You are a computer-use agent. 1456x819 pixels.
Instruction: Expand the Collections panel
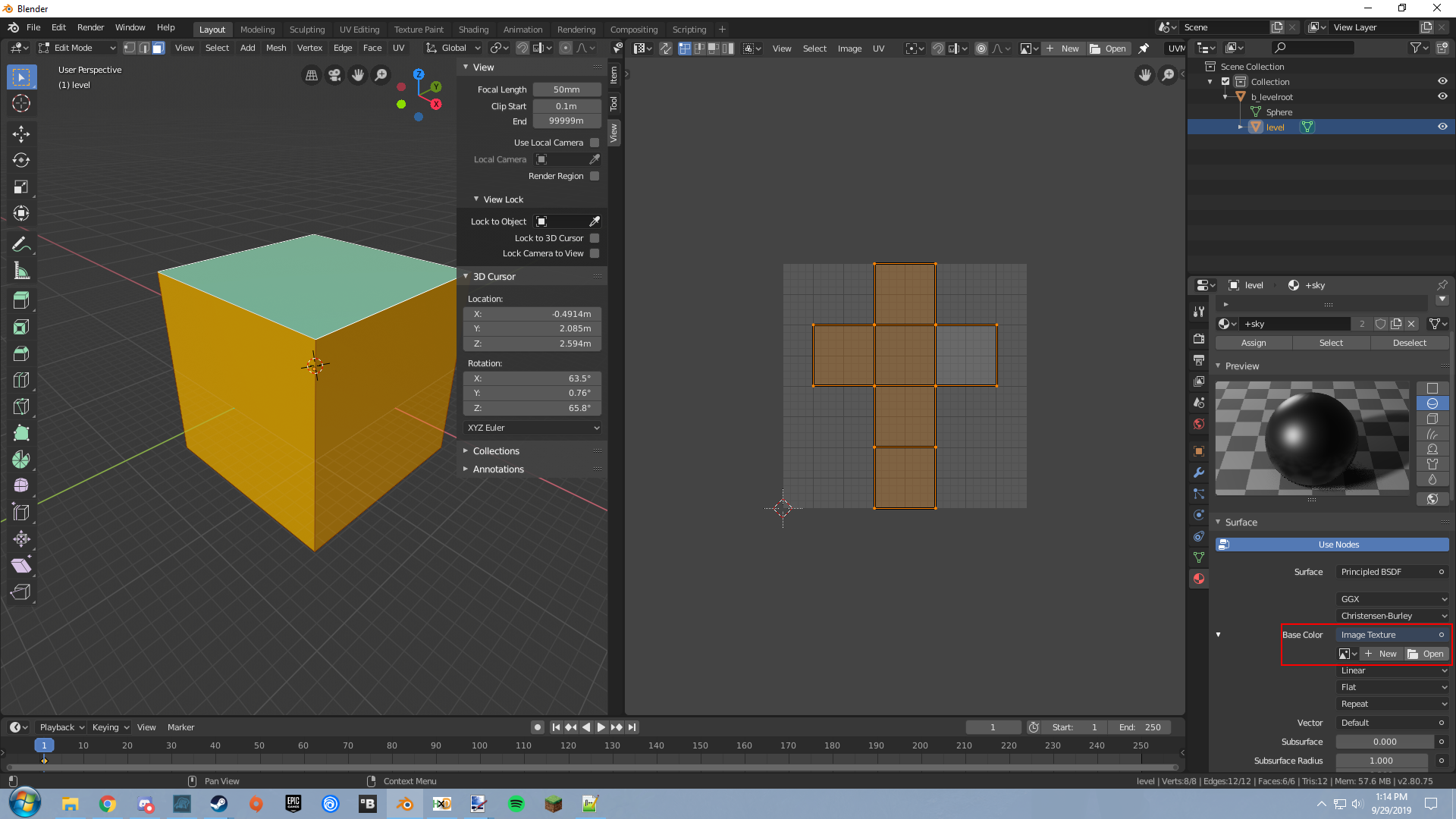pos(496,450)
